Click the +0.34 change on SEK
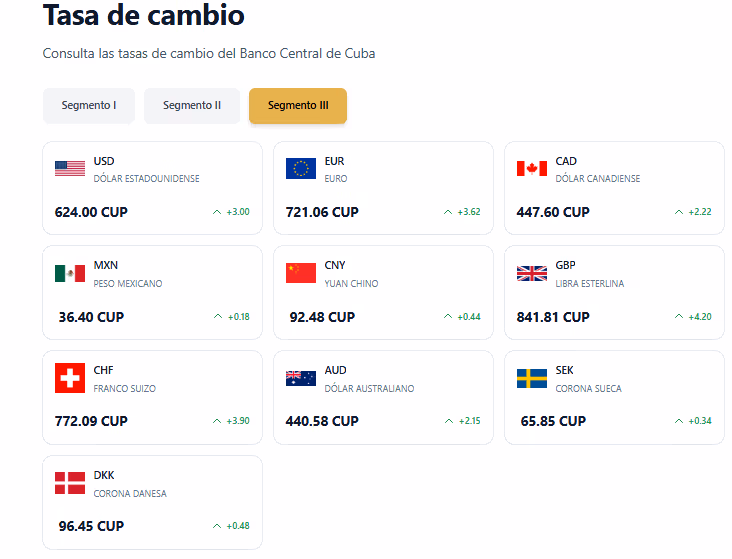Screen dimensions: 732x559 pyautogui.click(x=700, y=421)
